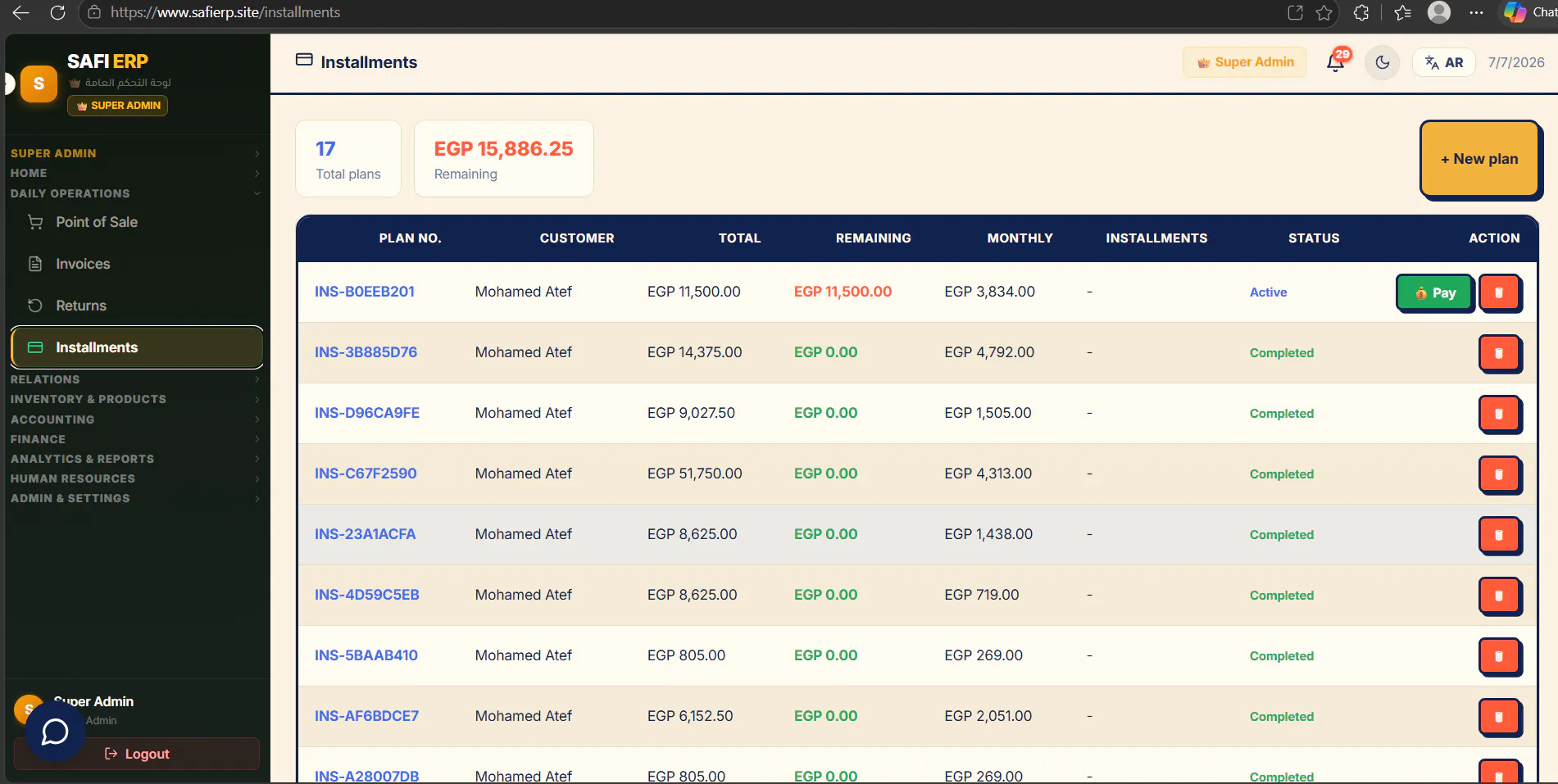Open Returns from sidebar
This screenshot has width=1558, height=784.
point(137,306)
